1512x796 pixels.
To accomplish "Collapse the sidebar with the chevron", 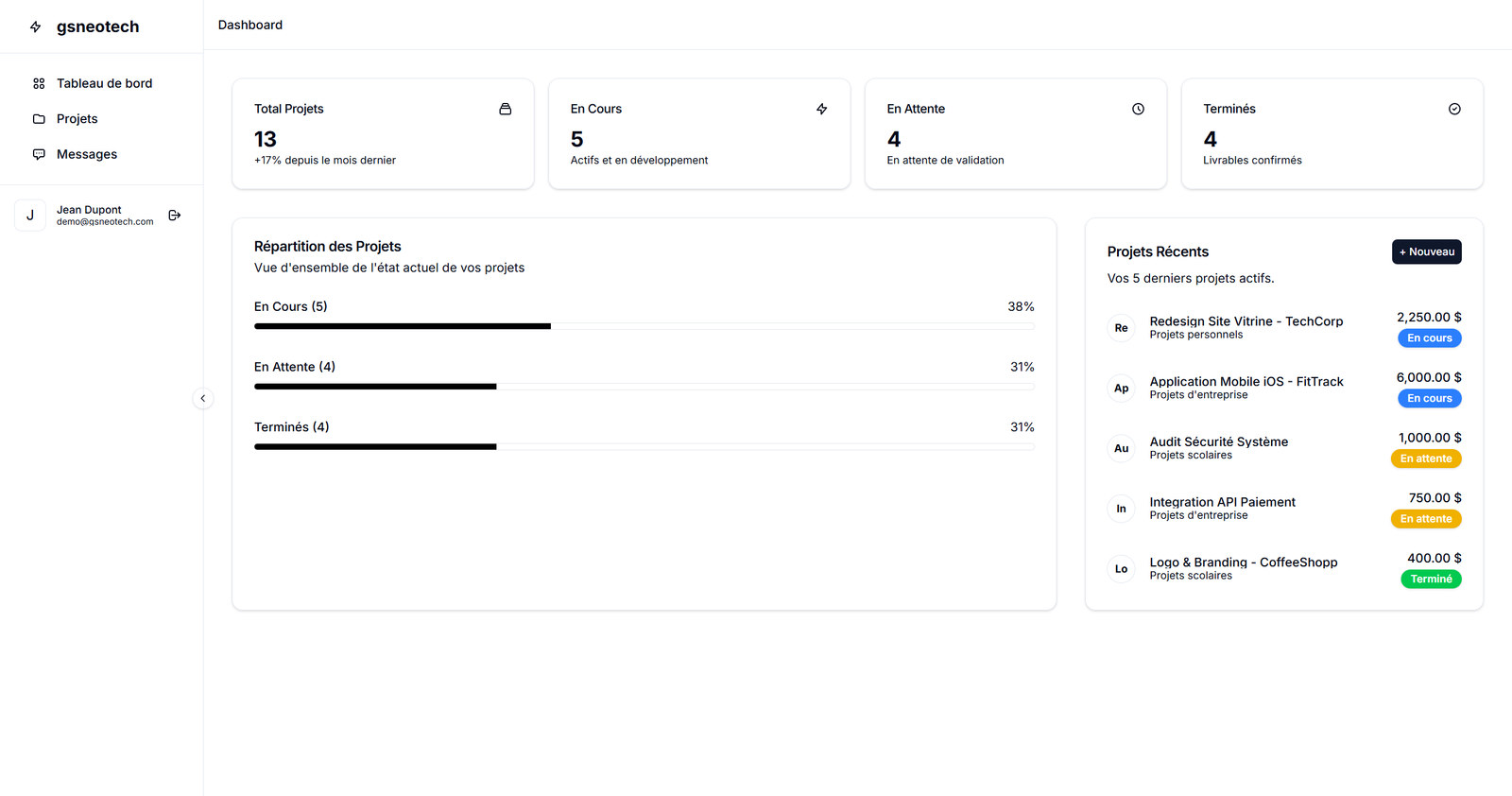I will click(x=203, y=398).
